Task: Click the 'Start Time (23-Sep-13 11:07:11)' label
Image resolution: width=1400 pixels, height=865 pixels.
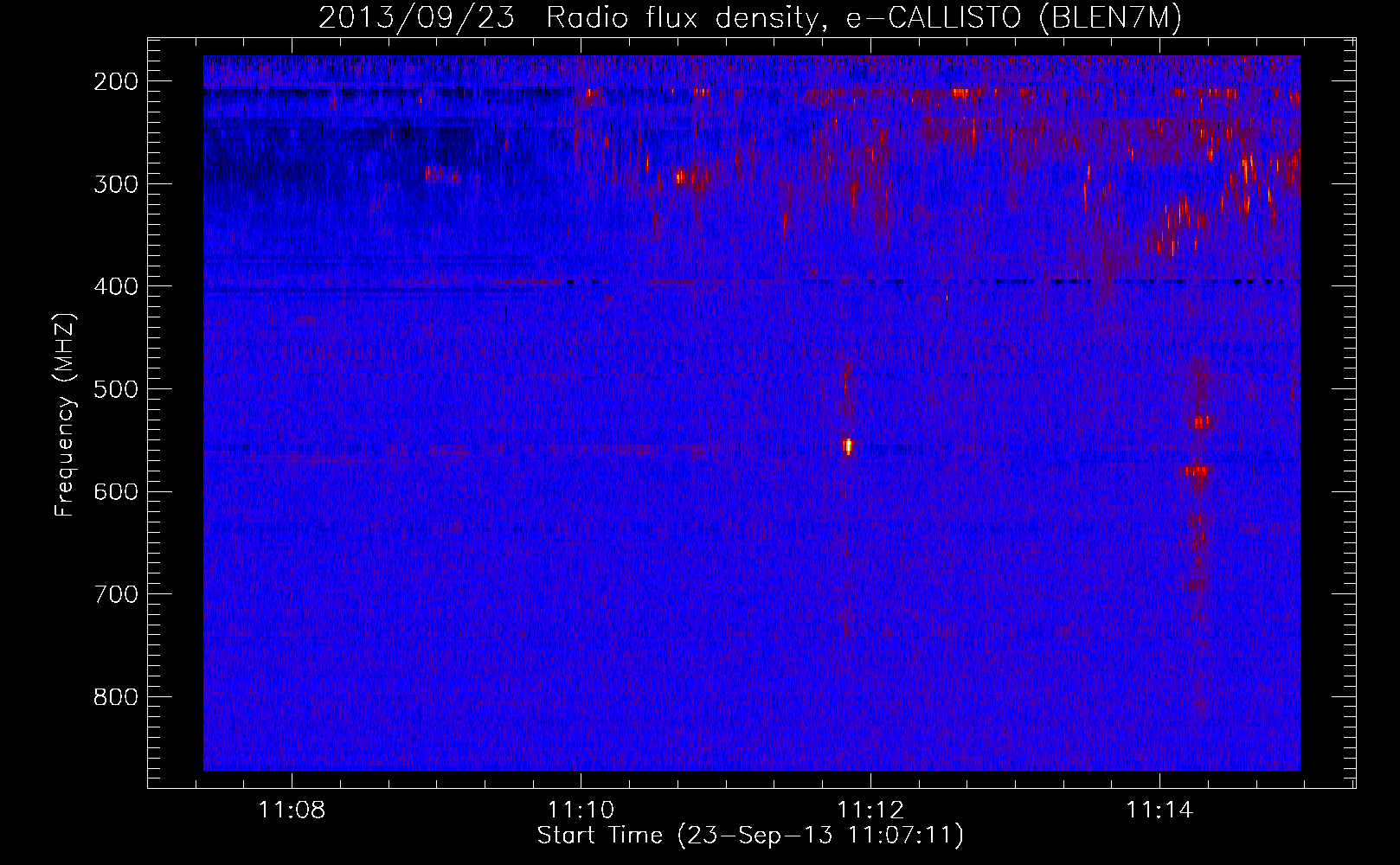Action: [750, 836]
